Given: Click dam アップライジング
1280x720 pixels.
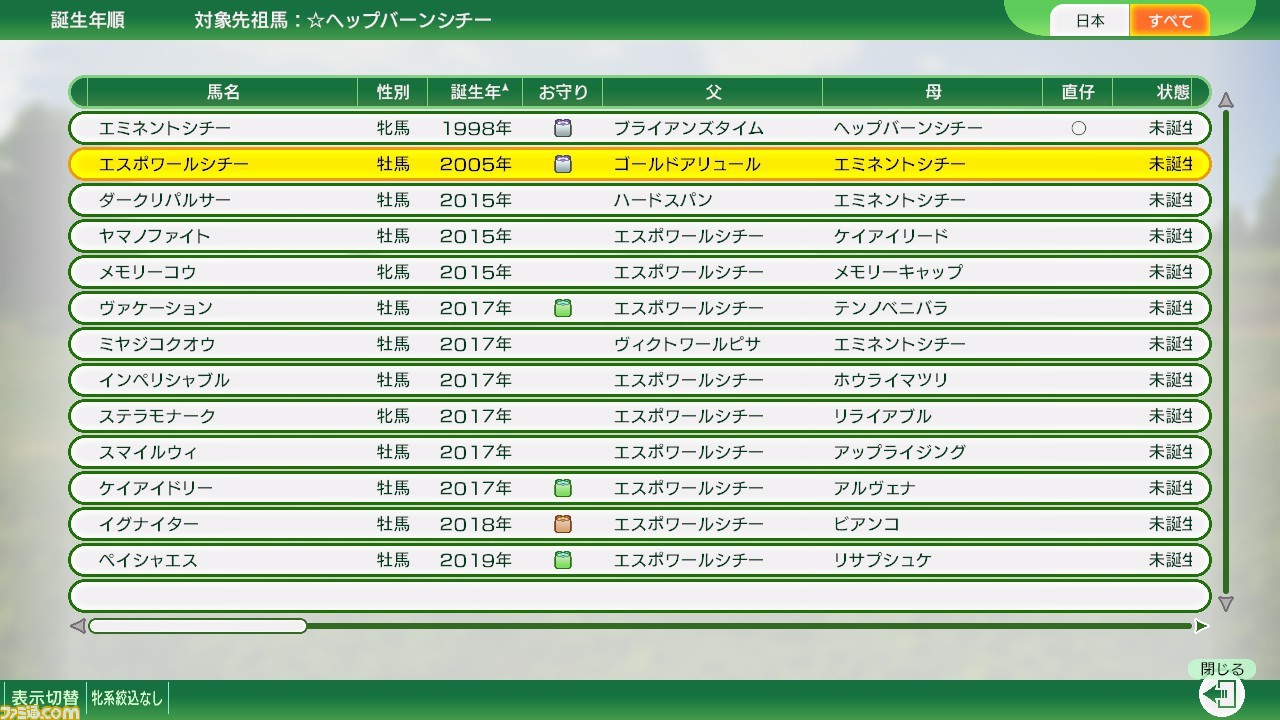Looking at the screenshot, I should pyautogui.click(x=899, y=452).
